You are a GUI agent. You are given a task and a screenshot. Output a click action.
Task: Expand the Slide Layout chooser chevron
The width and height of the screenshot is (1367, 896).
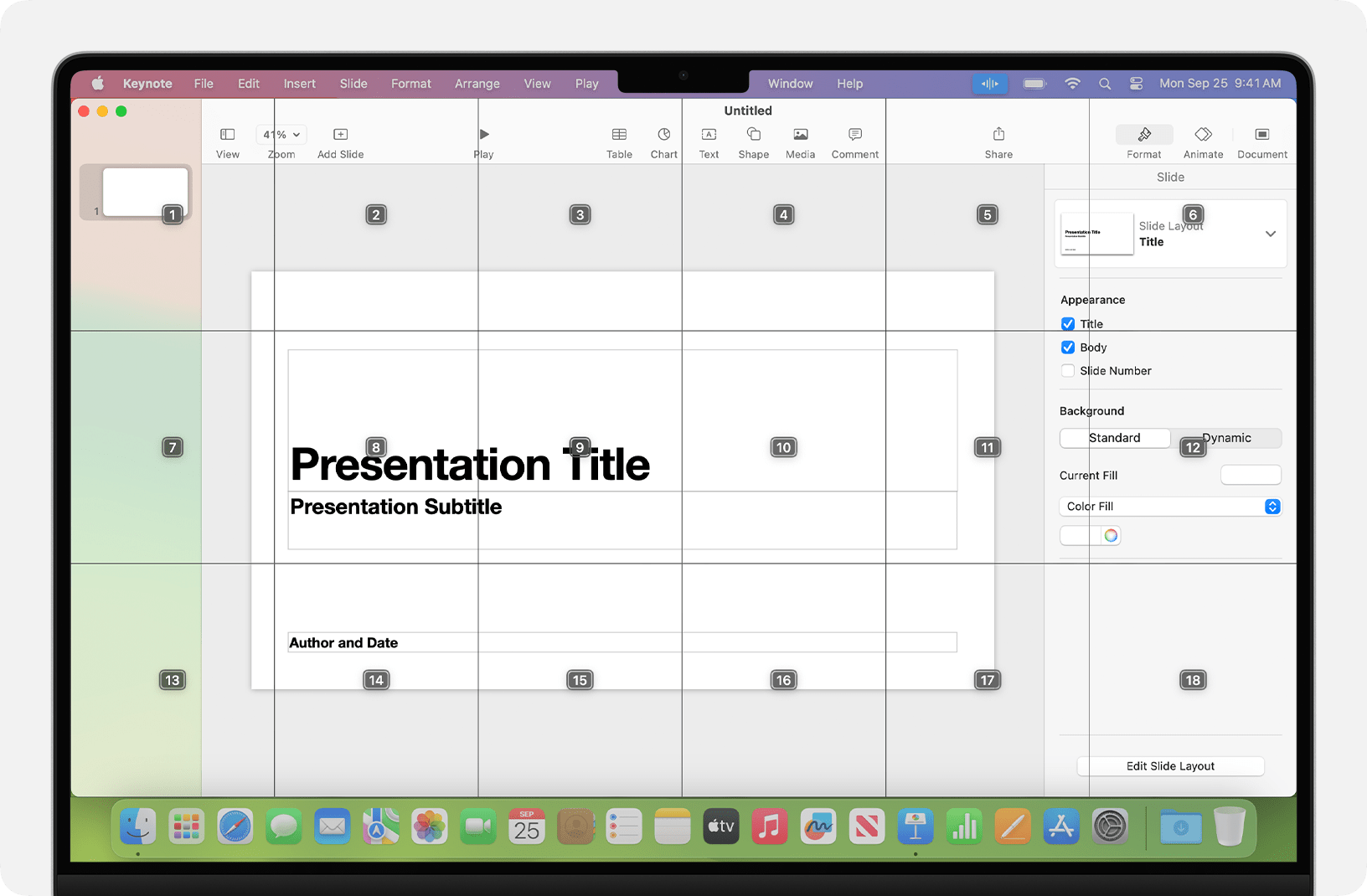(1271, 234)
